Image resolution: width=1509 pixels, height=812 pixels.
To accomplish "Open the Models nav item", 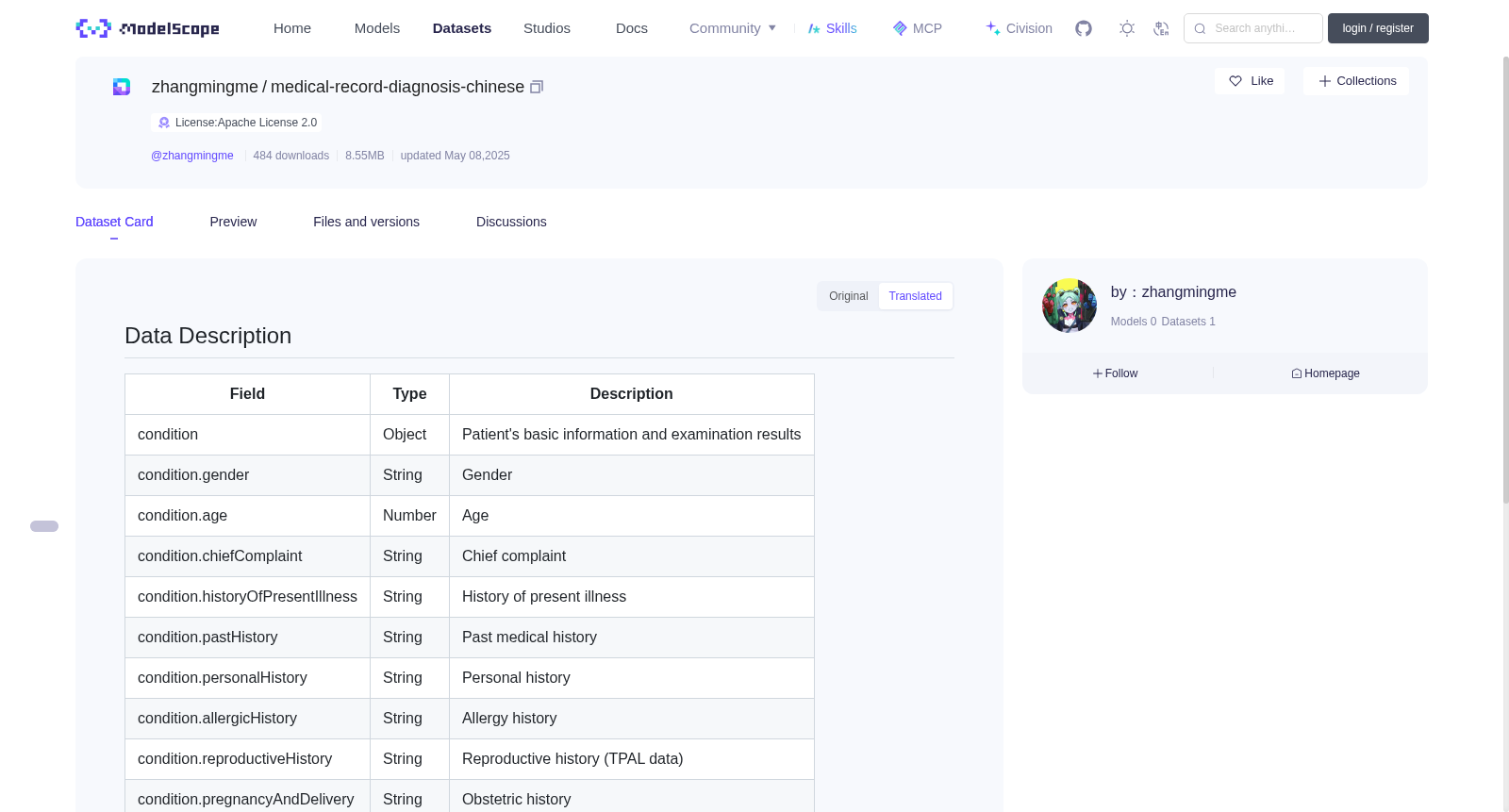I will tap(377, 28).
